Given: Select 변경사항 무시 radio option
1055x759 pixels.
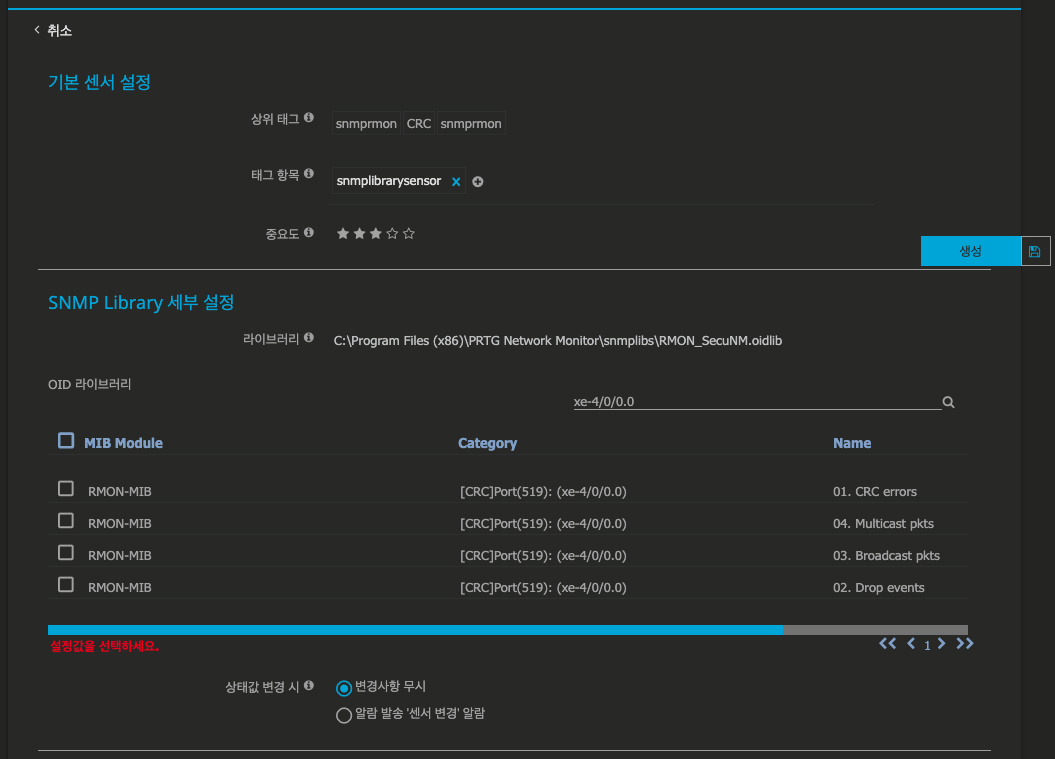Looking at the screenshot, I should pyautogui.click(x=344, y=688).
